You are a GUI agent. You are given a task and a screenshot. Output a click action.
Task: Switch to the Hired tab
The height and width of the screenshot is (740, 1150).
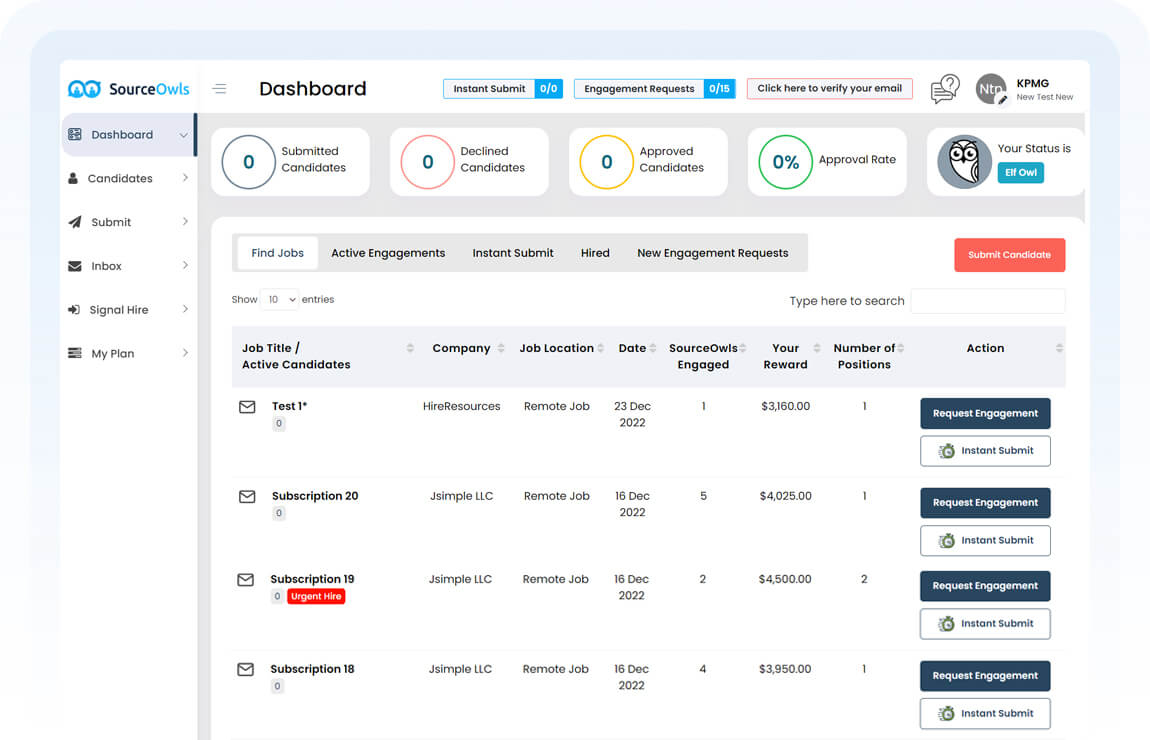click(x=595, y=253)
